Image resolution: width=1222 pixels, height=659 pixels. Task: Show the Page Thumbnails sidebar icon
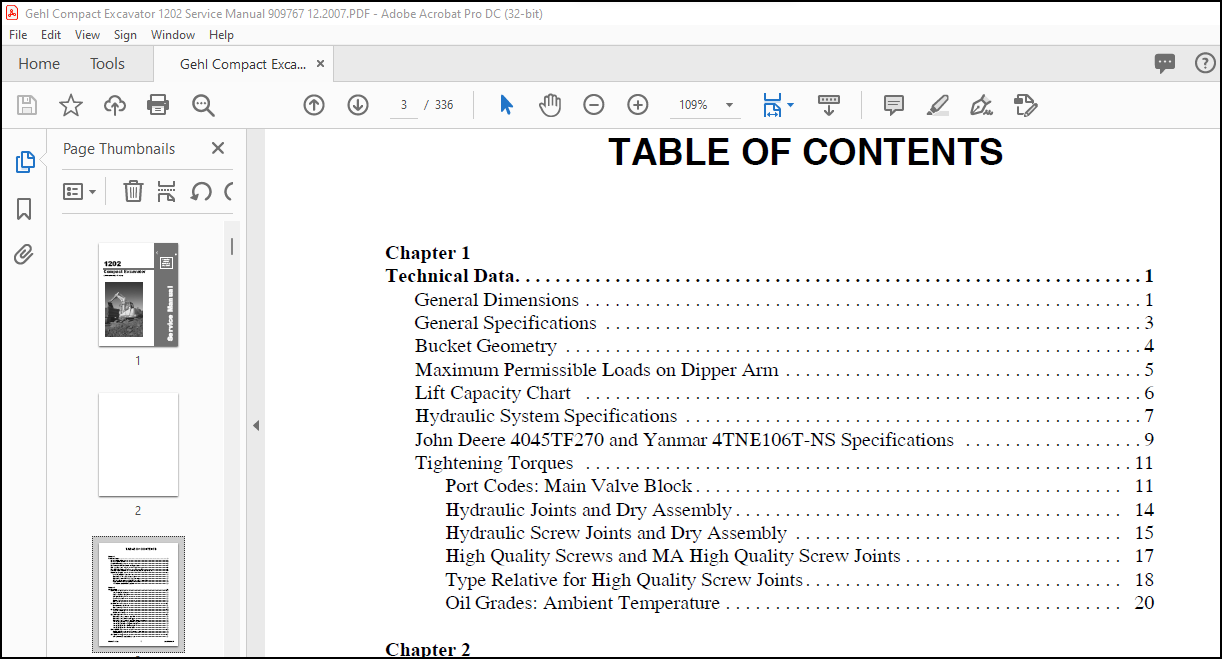pyautogui.click(x=25, y=162)
